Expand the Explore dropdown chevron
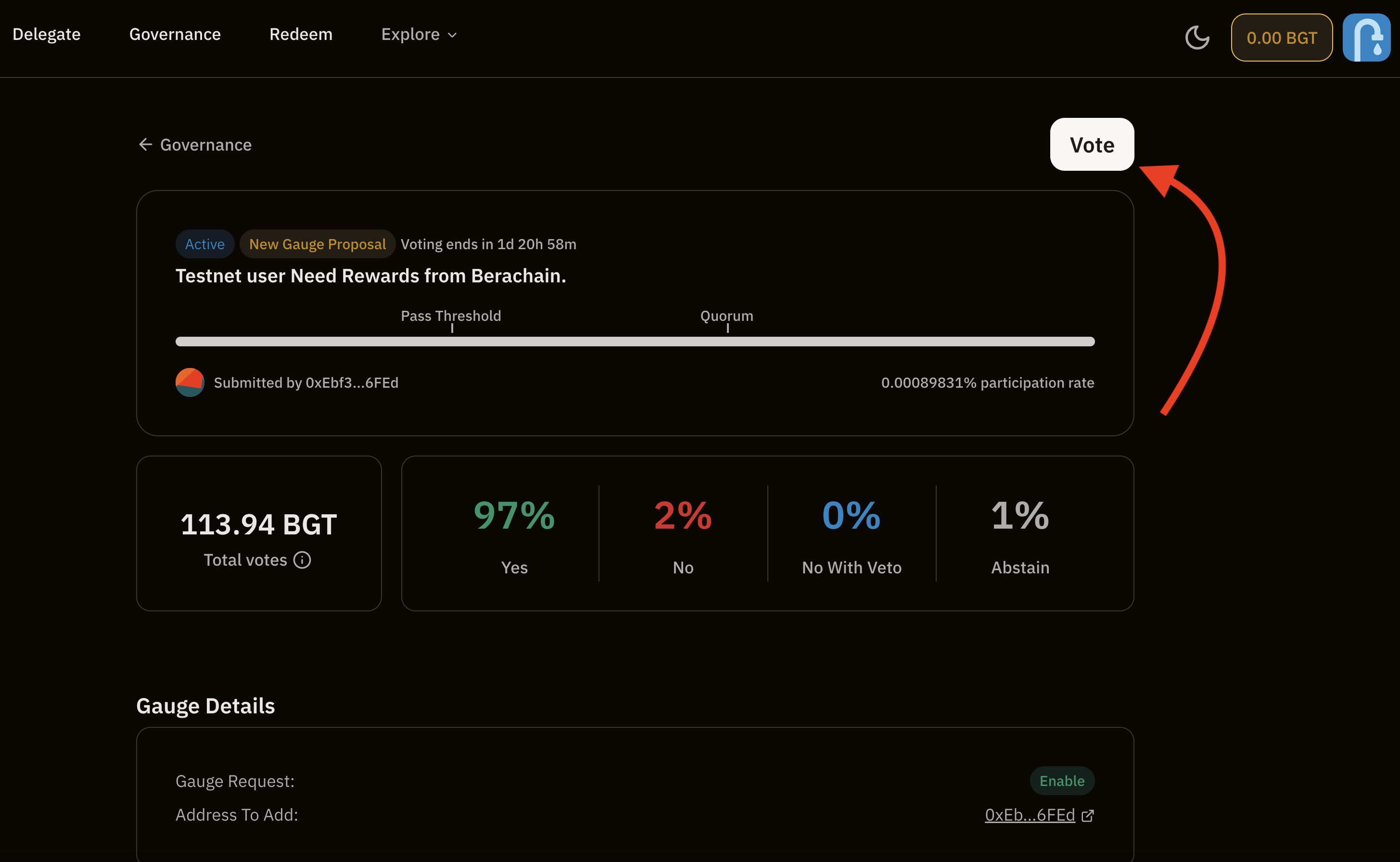 453,35
